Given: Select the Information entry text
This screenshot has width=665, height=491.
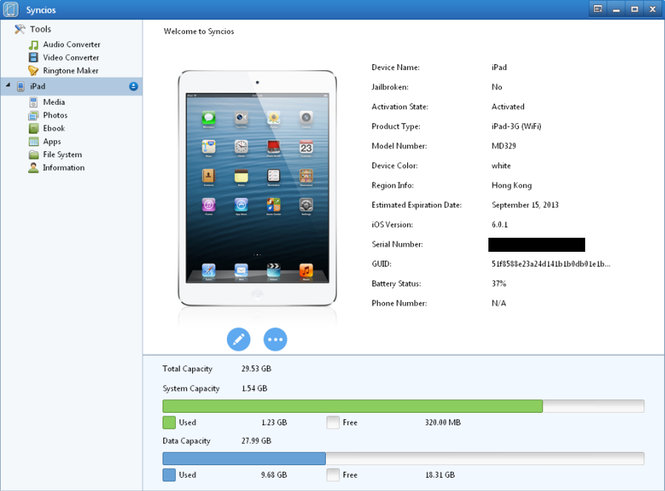Looking at the screenshot, I should pos(64,168).
